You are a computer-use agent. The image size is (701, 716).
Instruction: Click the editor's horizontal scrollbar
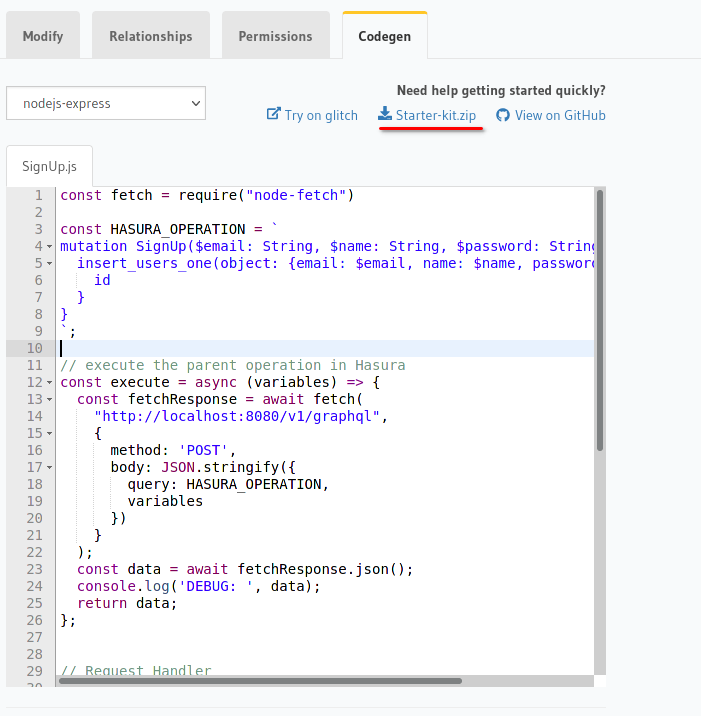[260, 681]
